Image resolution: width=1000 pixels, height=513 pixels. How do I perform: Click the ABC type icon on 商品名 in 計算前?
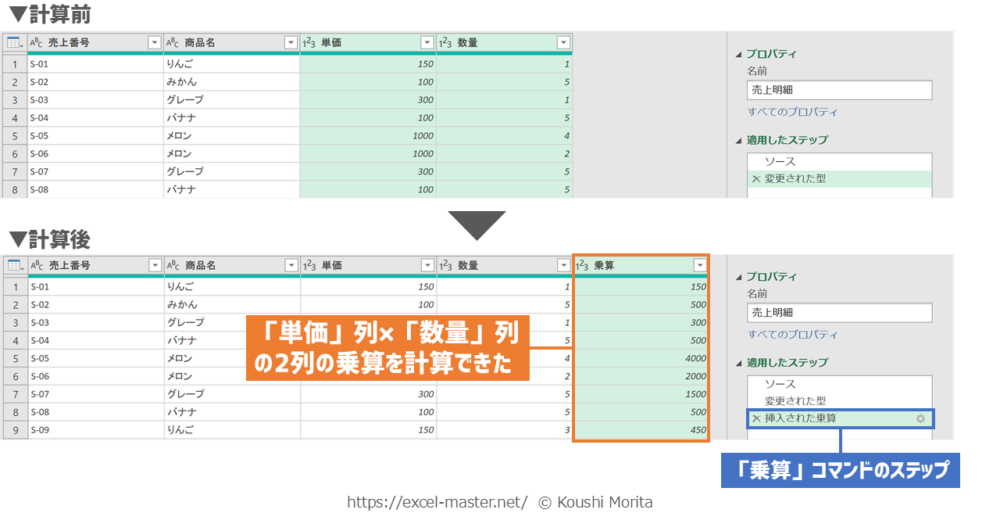click(x=173, y=43)
